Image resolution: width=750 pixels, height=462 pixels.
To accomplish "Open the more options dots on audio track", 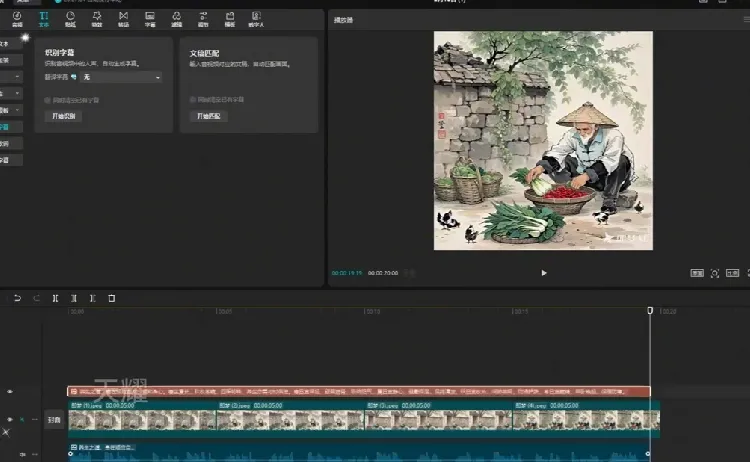I will click(34, 454).
